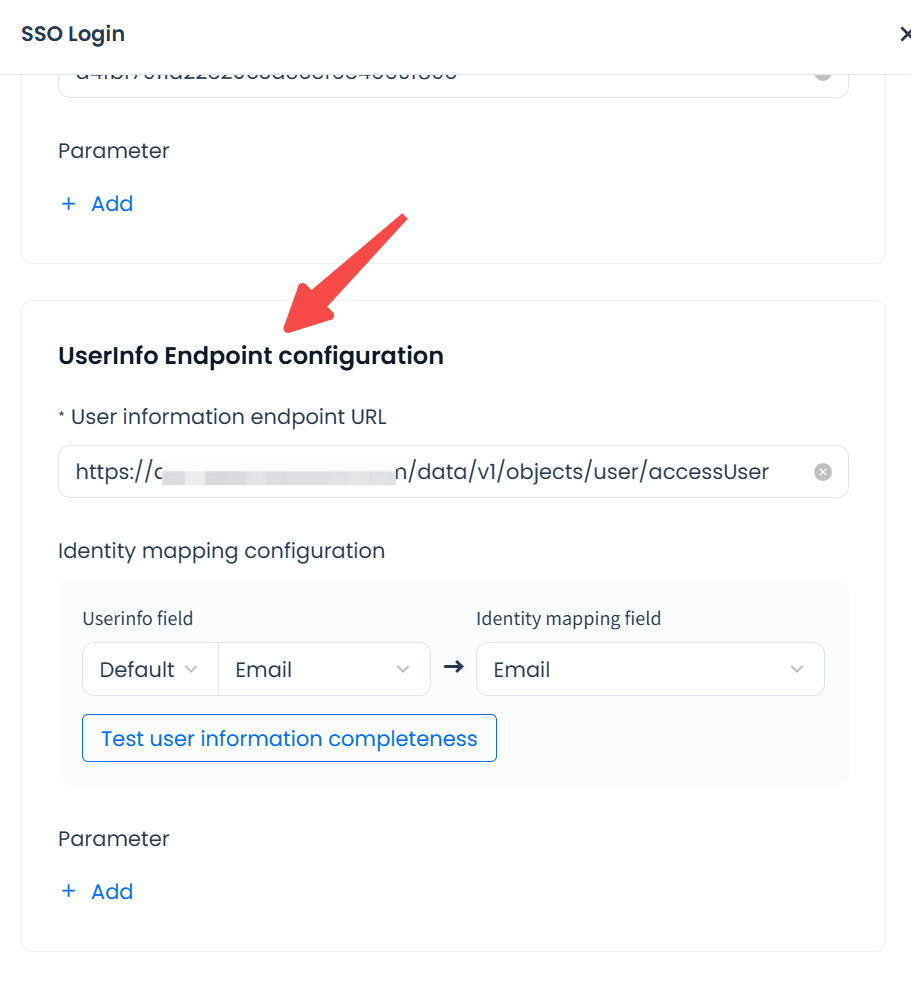Click Add link under the last Parameter label
This screenshot has height=984, width=911.
tap(112, 891)
